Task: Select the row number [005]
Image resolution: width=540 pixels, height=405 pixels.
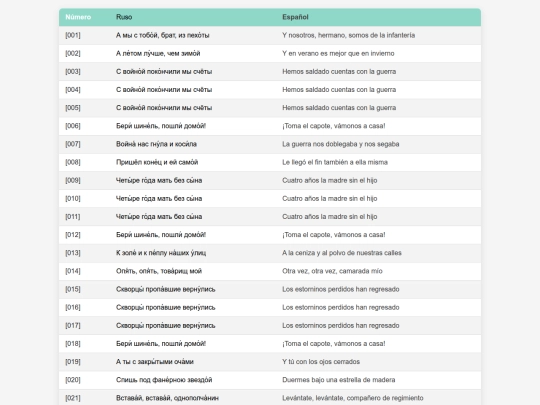Action: [73, 108]
